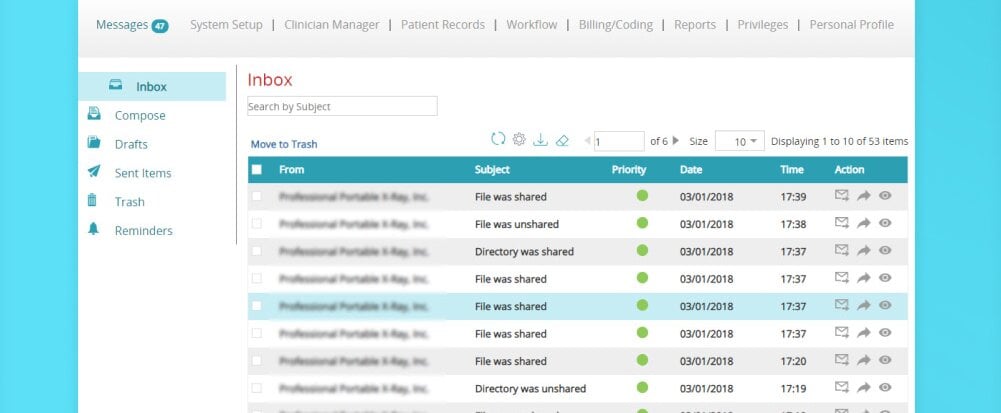Viewport: 1001px width, 413px height.
Task: Check the box for the Directory was unshared message
Action: 257,388
